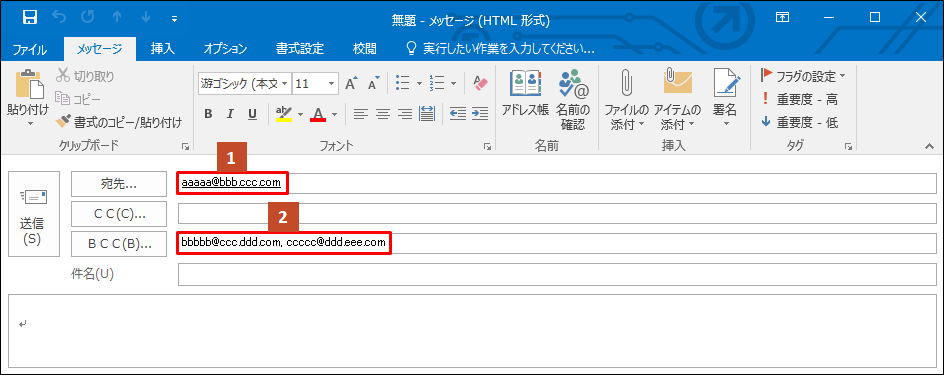Expand the 貼り付け dropdown arrow
The height and width of the screenshot is (375, 944).
click(x=30, y=124)
